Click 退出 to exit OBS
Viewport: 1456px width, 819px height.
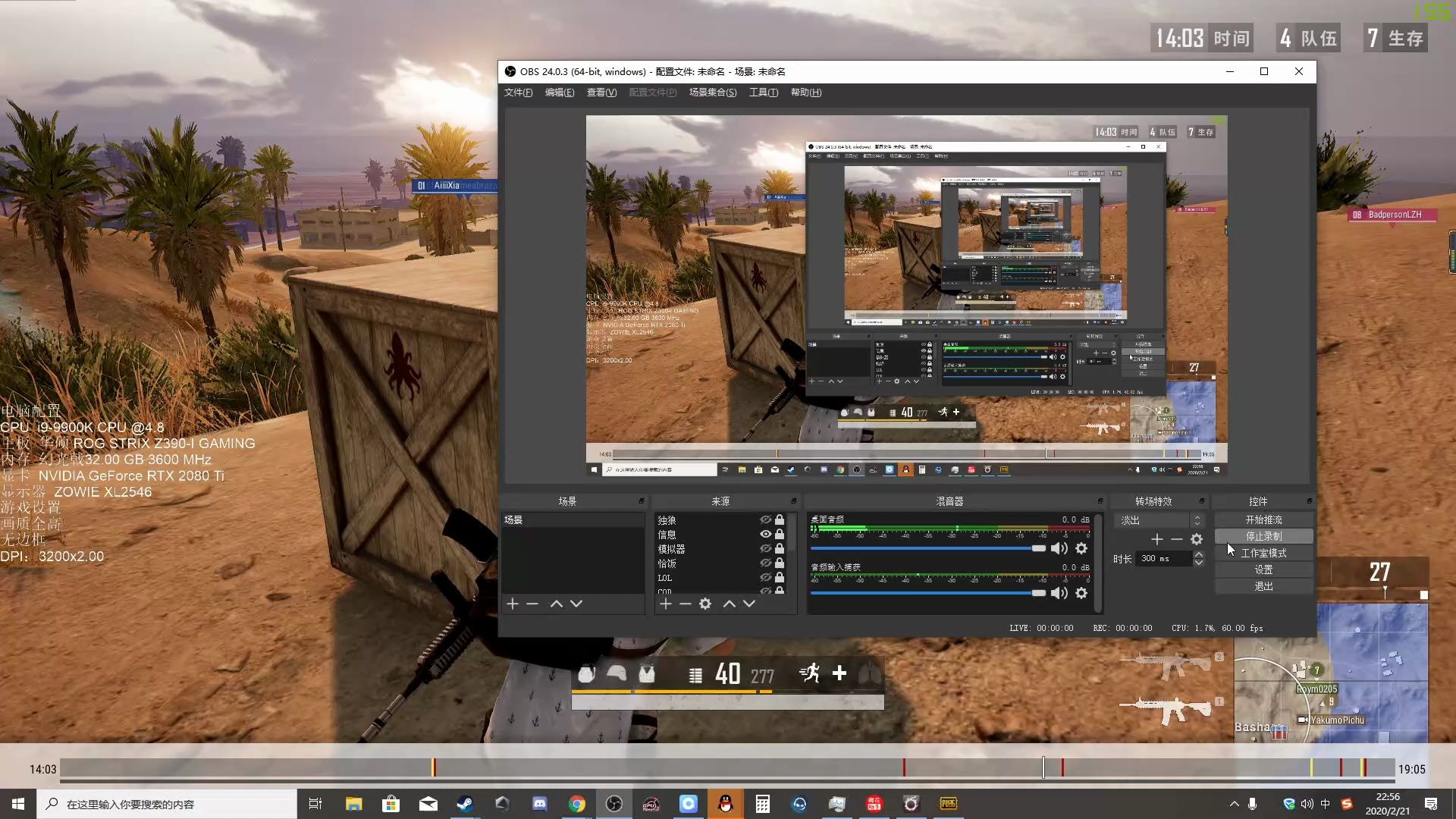pyautogui.click(x=1264, y=586)
